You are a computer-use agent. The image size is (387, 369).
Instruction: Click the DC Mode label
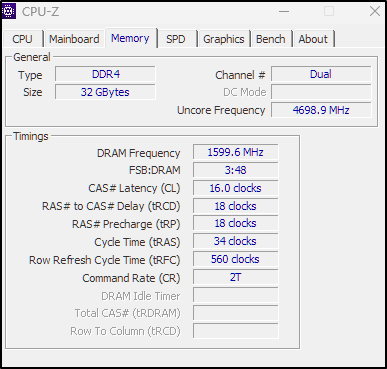tap(245, 92)
